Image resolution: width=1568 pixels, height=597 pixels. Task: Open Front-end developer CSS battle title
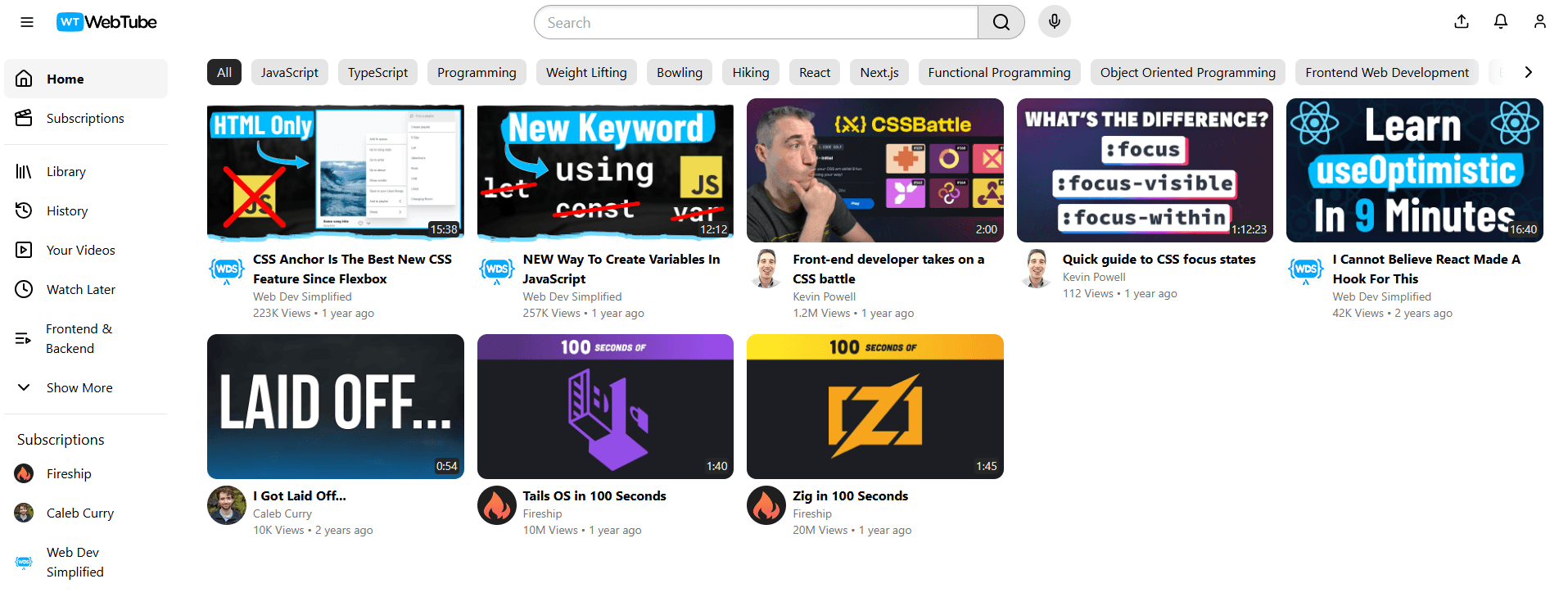(888, 269)
